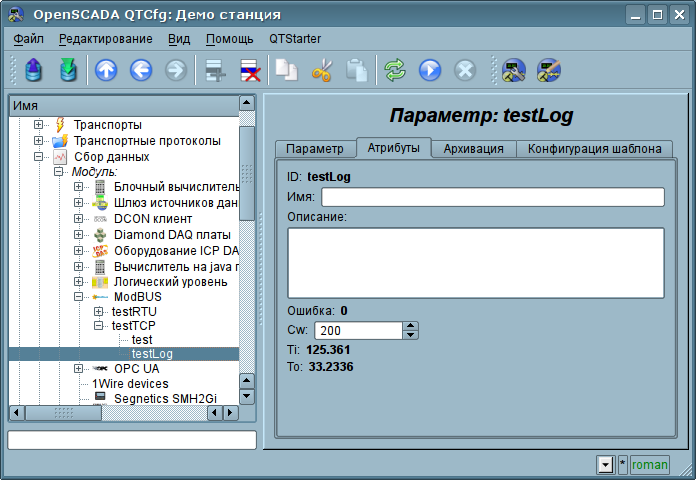
Task: Switch to the Архивация tab
Action: click(473, 149)
